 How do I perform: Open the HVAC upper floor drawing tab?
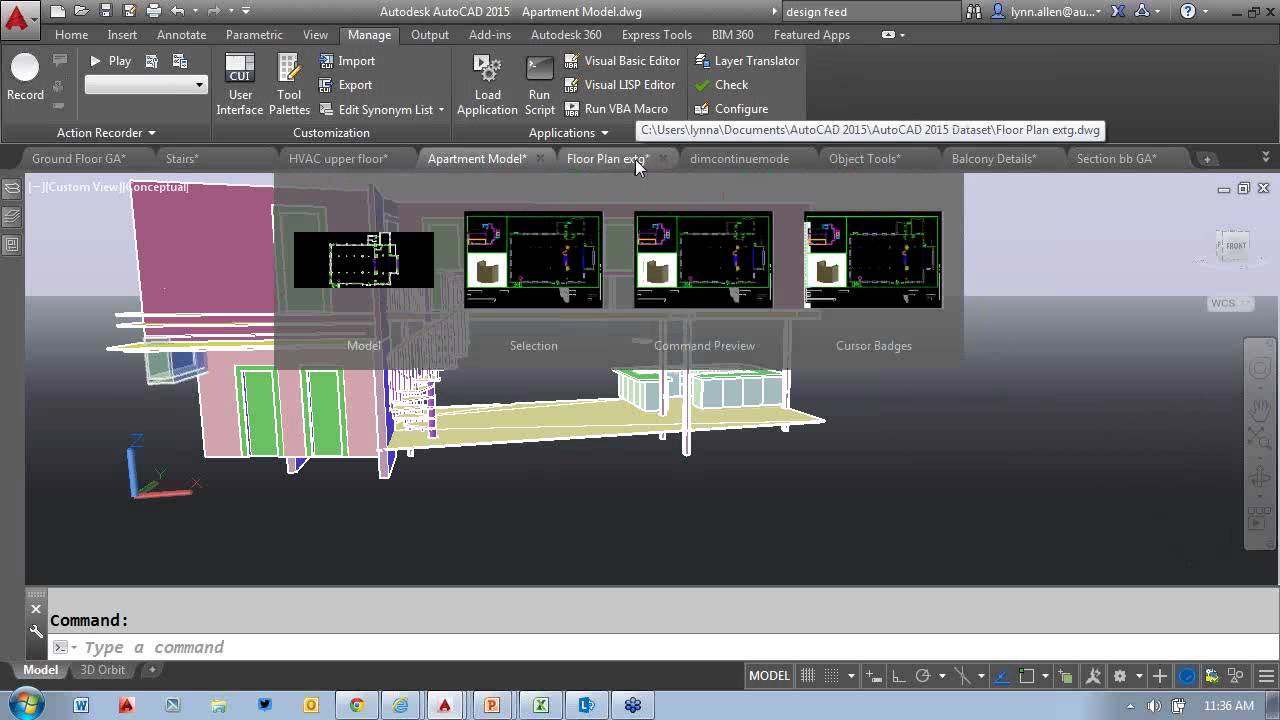click(x=338, y=158)
